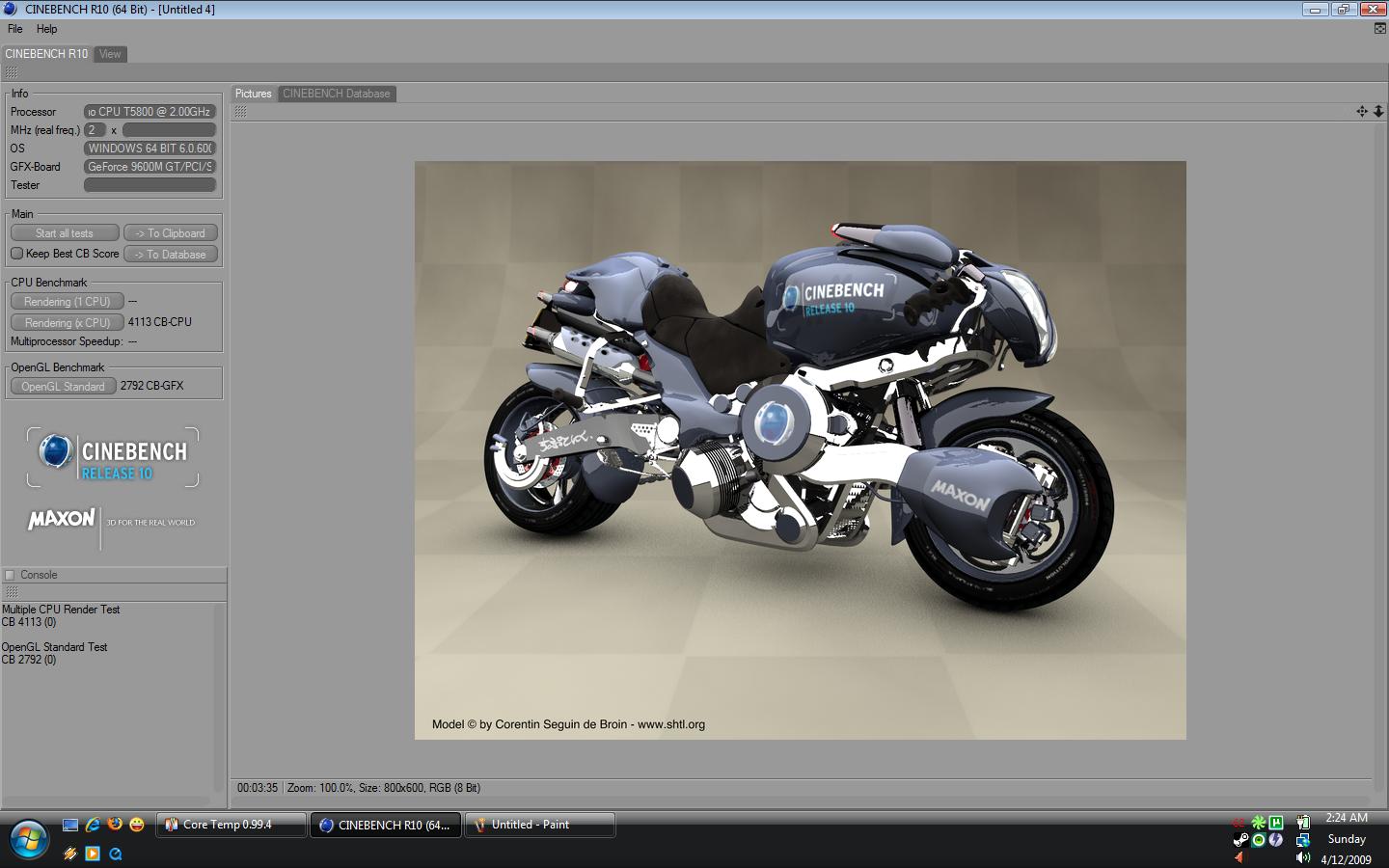Click the volume speaker tray icon
Screen dimensions: 1389x868
(1303, 857)
